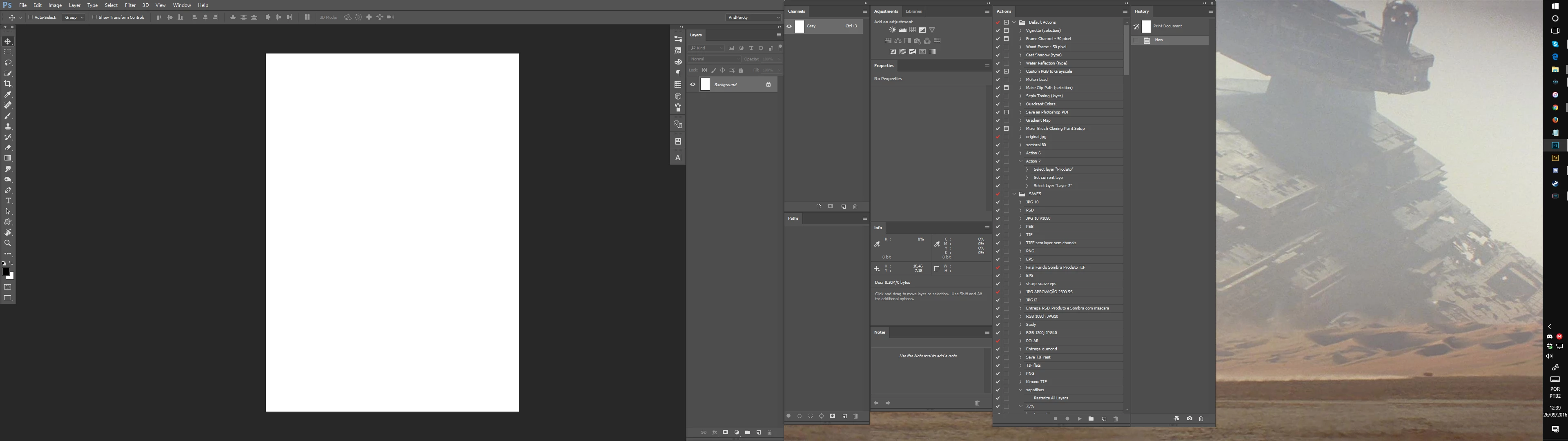This screenshot has height=441, width=1568.
Task: Select the New history state
Action: click(1159, 40)
